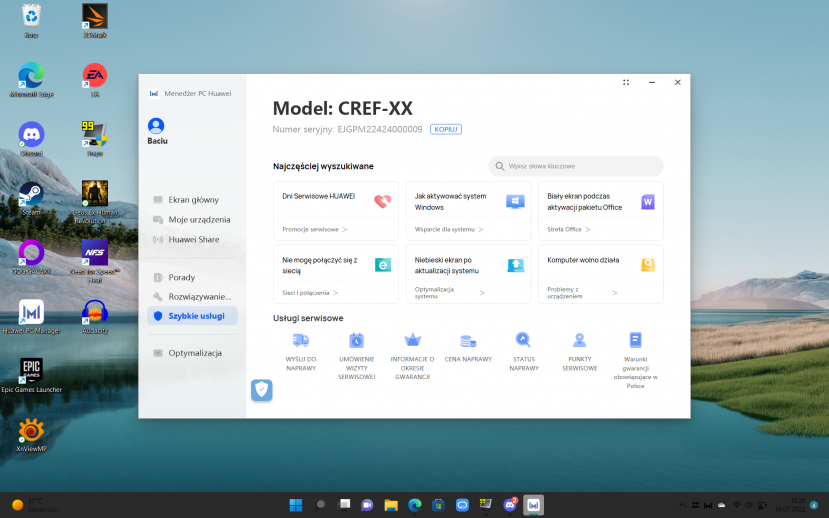
Task: Open GOG GALAXY desktop shortcut
Action: 32,257
